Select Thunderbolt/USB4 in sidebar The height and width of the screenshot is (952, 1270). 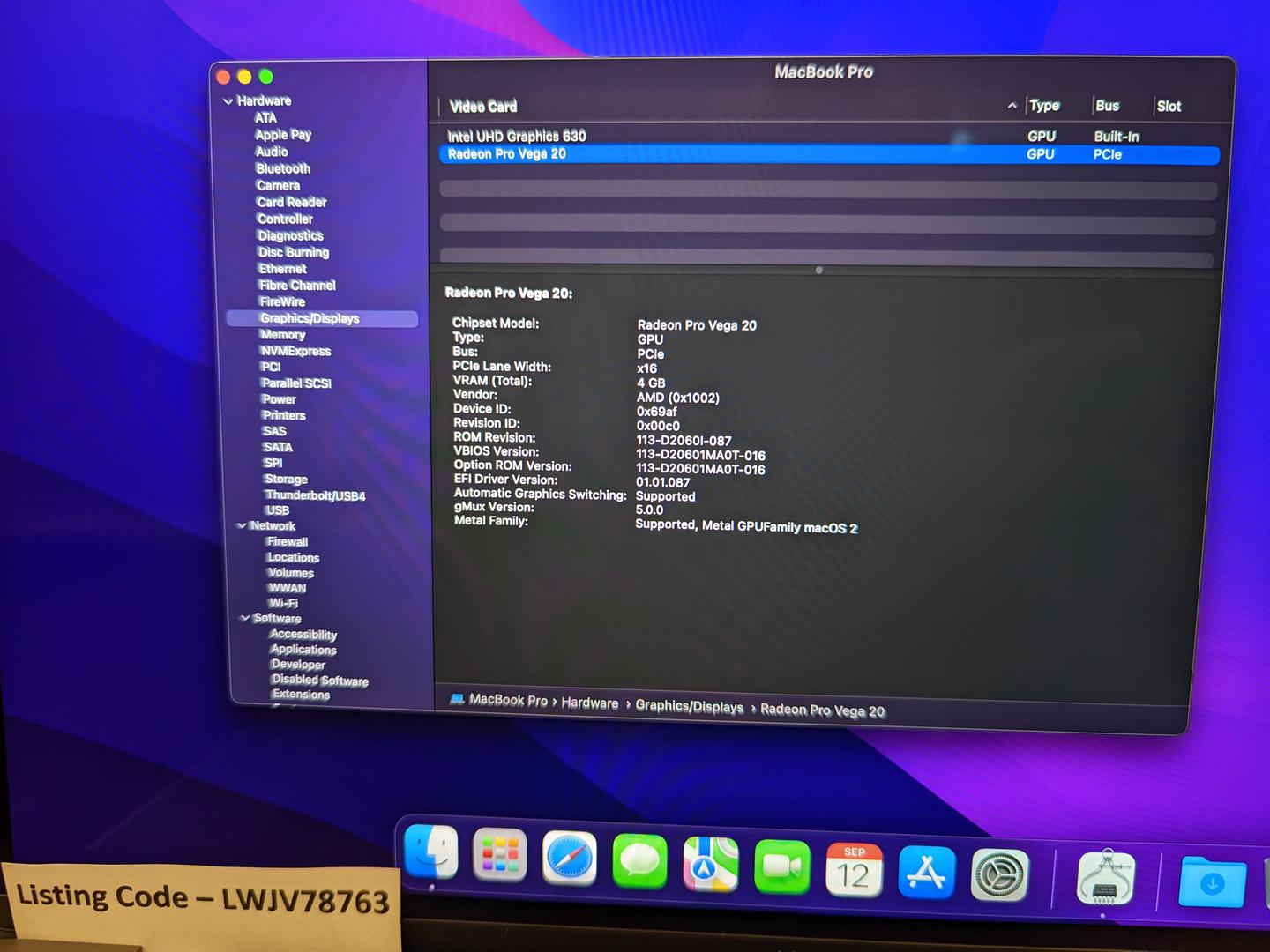[x=315, y=495]
